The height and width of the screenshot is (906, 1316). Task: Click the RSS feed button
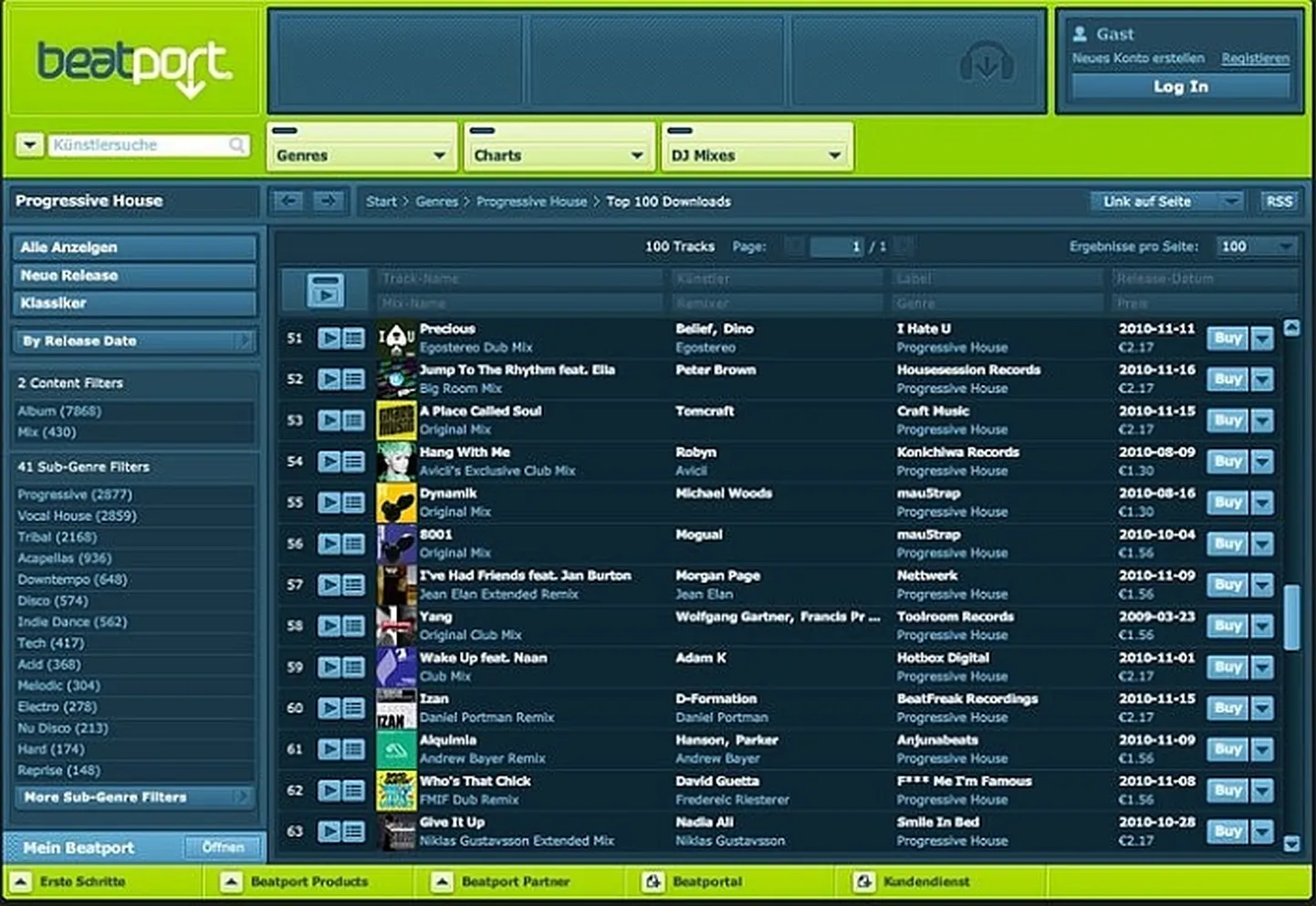coord(1278,202)
